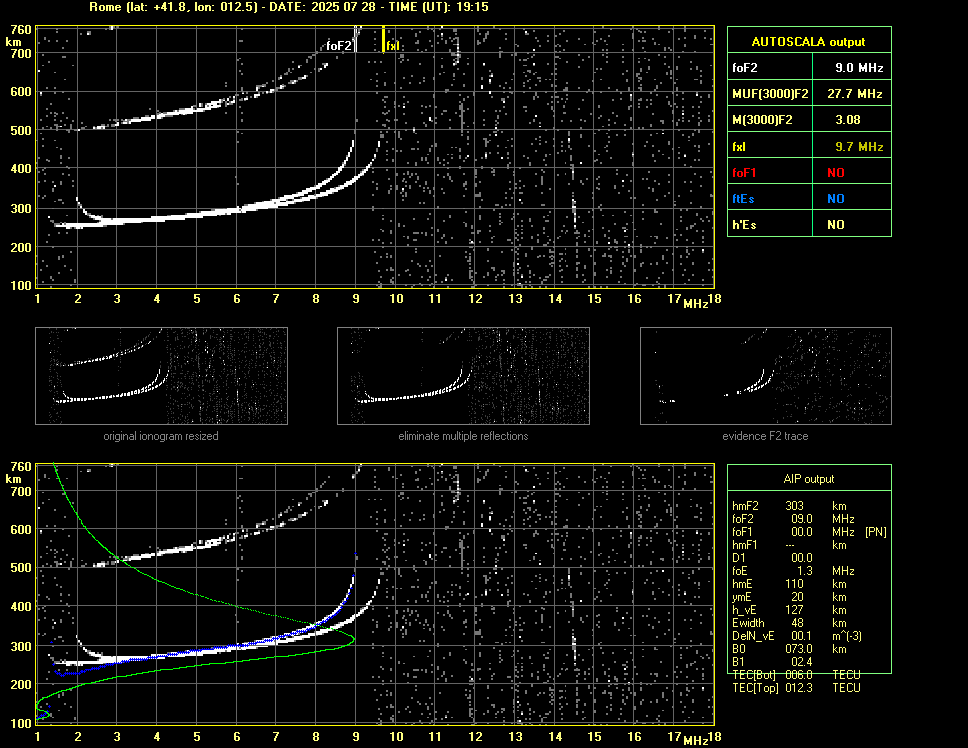Click the foF1 00.0 MHz [PN] entry
Image resolution: width=968 pixels, height=748 pixels.
pyautogui.click(x=809, y=531)
